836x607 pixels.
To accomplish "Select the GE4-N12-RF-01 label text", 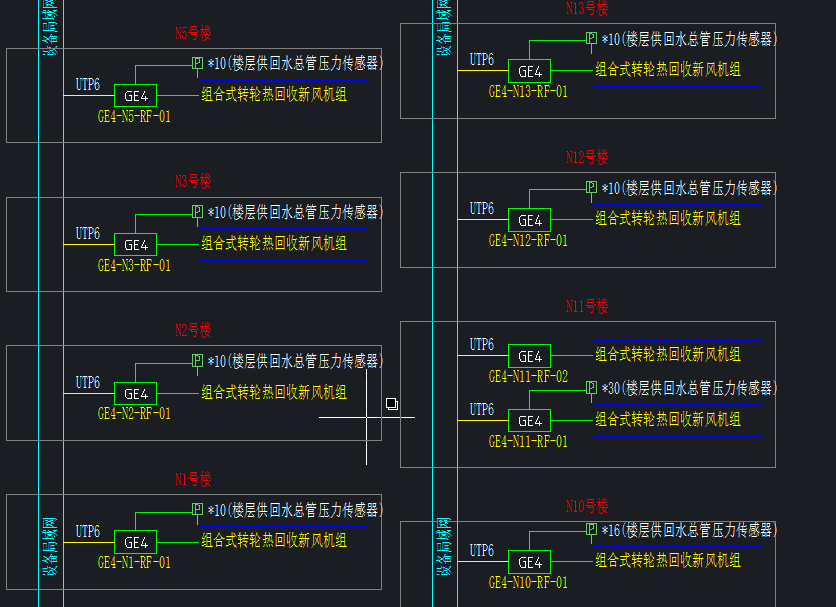I will [x=528, y=241].
